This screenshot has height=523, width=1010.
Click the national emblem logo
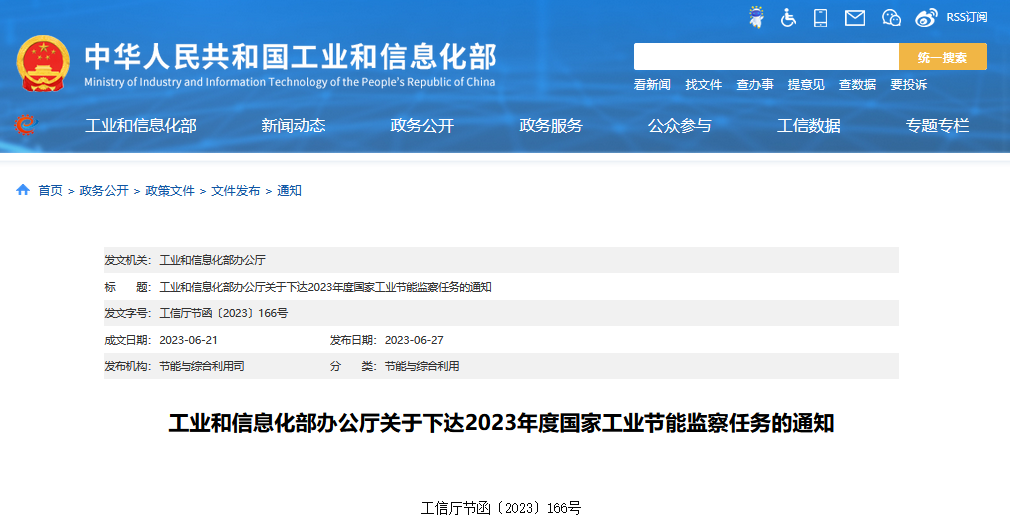43,63
